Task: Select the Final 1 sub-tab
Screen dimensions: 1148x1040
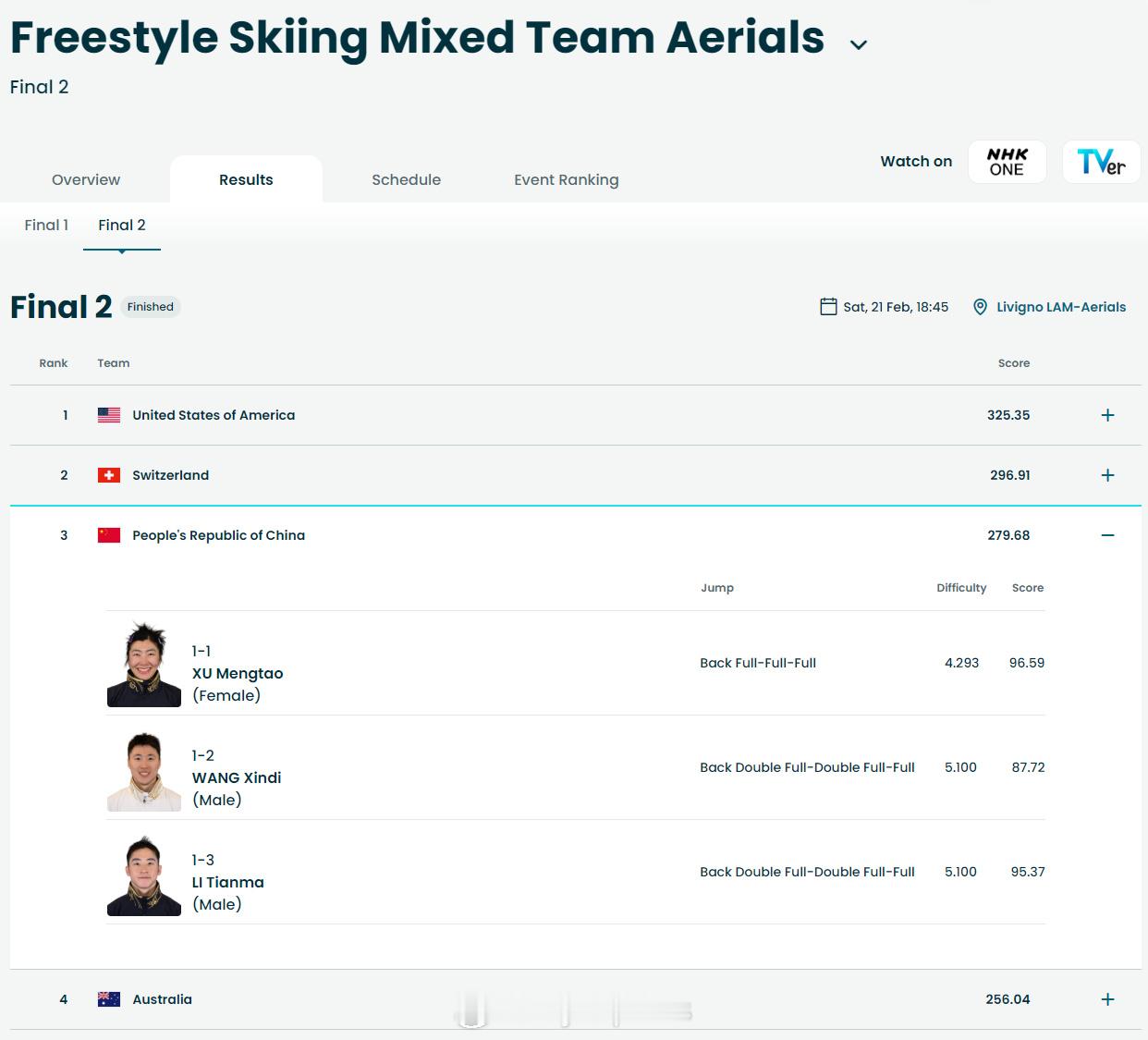Action: click(x=46, y=225)
